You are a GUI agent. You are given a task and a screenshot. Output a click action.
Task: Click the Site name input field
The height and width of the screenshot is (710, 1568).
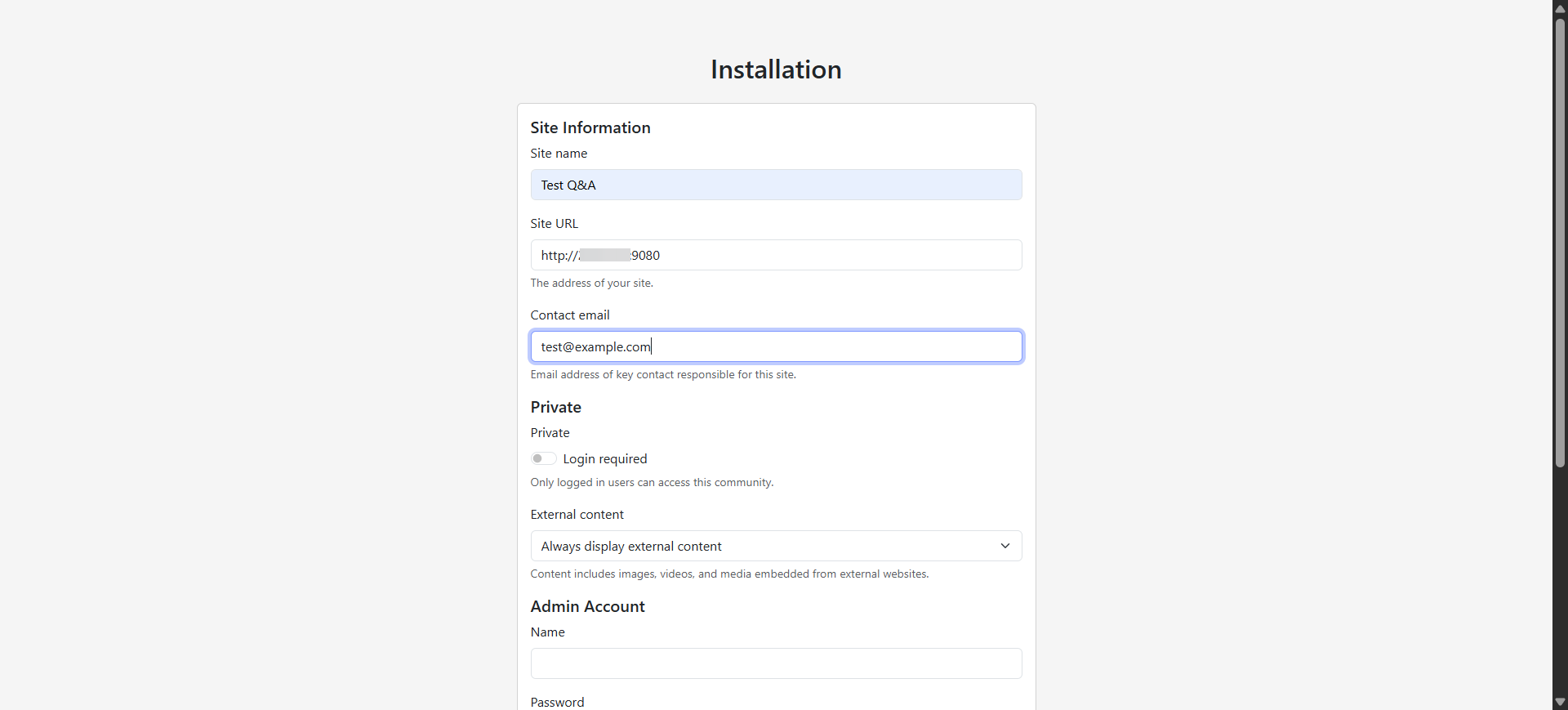[776, 185]
